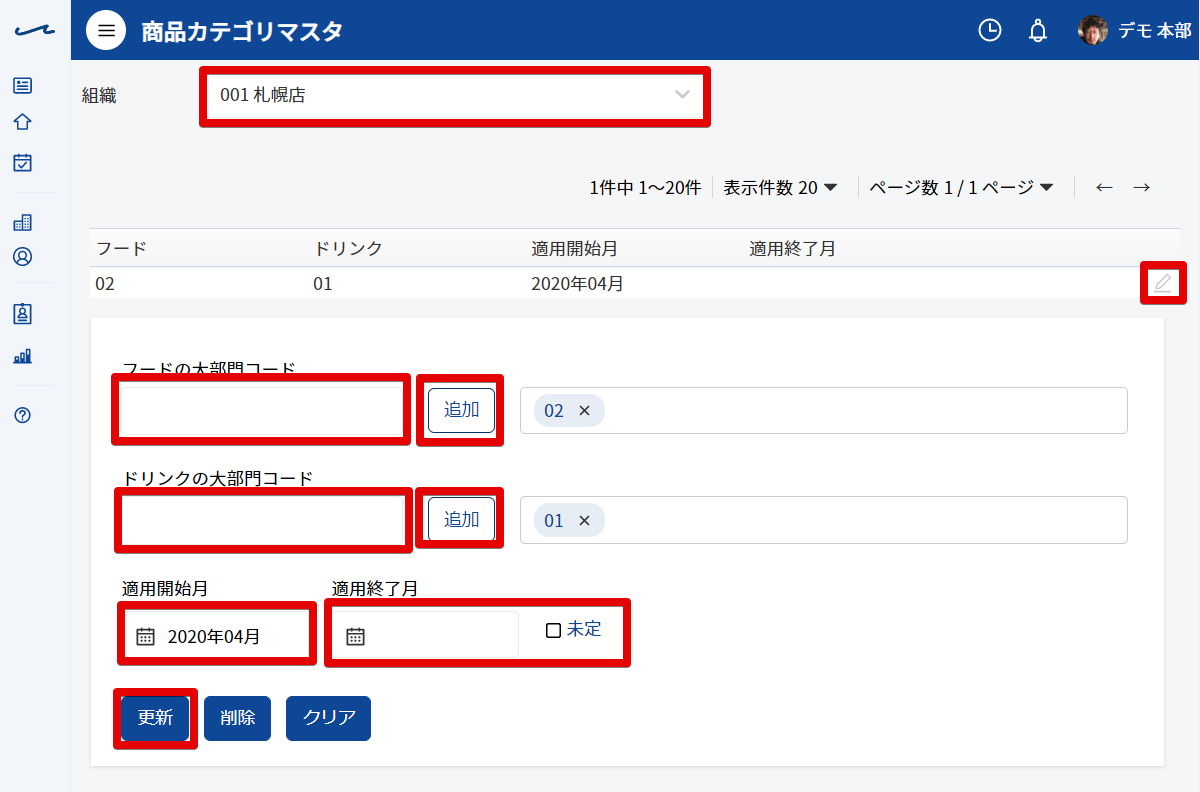Click the フード column header
Screen dimensions: 1200x792
pos(121,248)
